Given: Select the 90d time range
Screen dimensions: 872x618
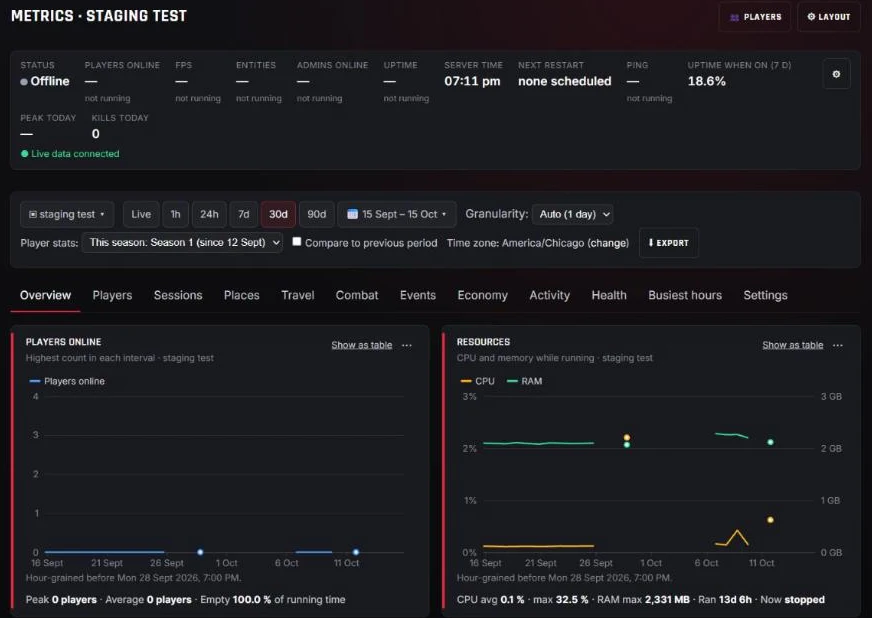Looking at the screenshot, I should [316, 214].
